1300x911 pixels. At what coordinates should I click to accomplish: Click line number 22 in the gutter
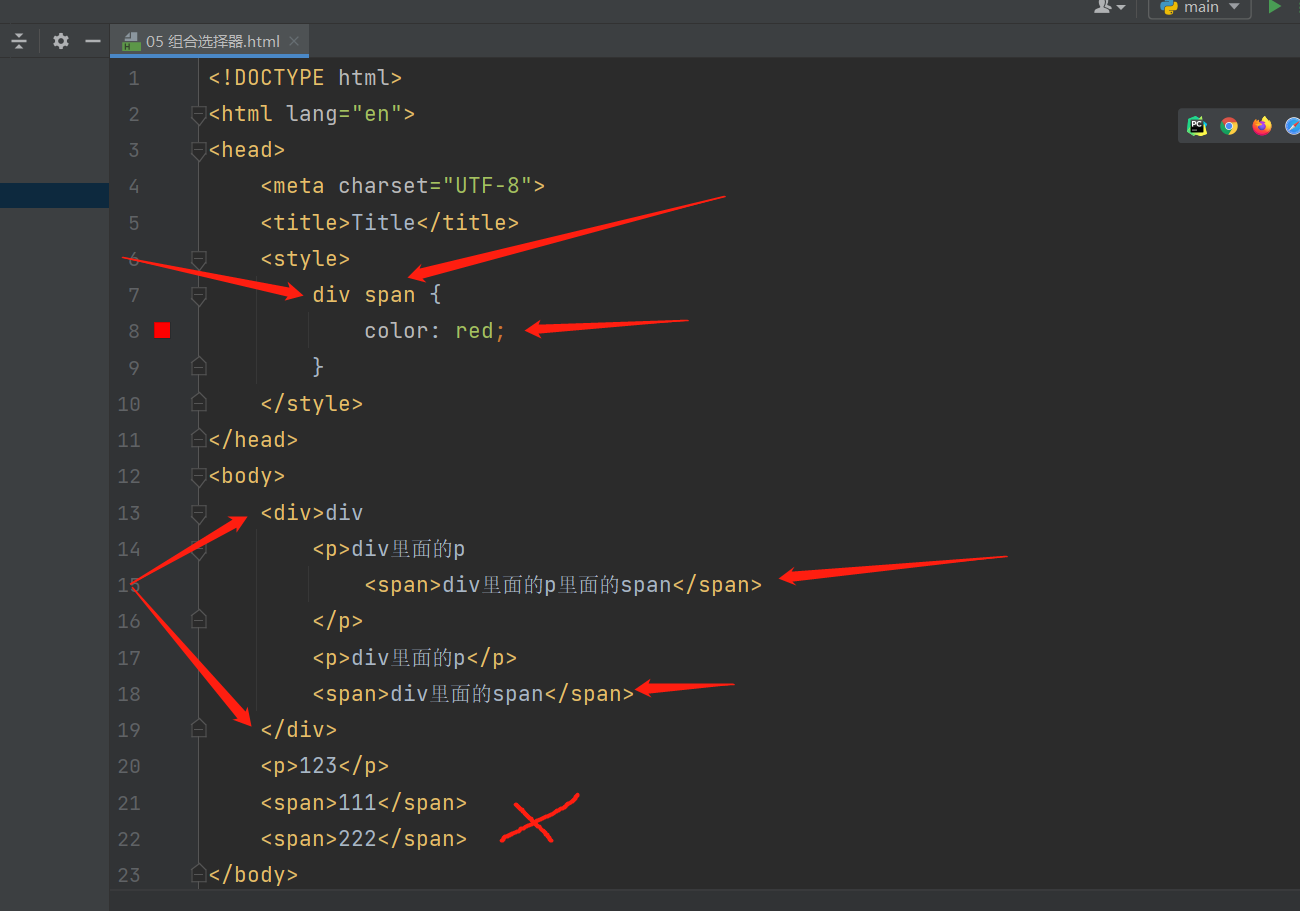click(129, 838)
